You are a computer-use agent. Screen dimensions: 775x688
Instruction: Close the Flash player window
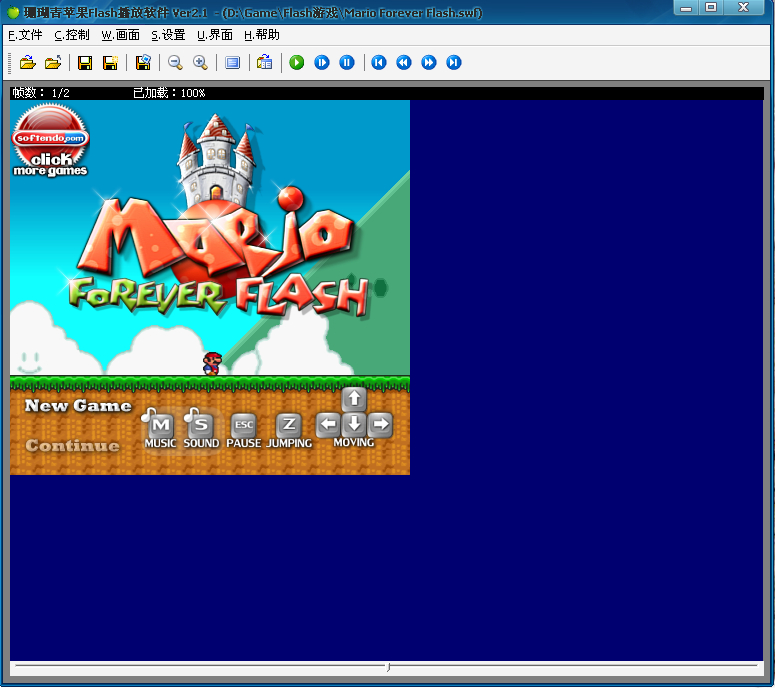coord(743,8)
